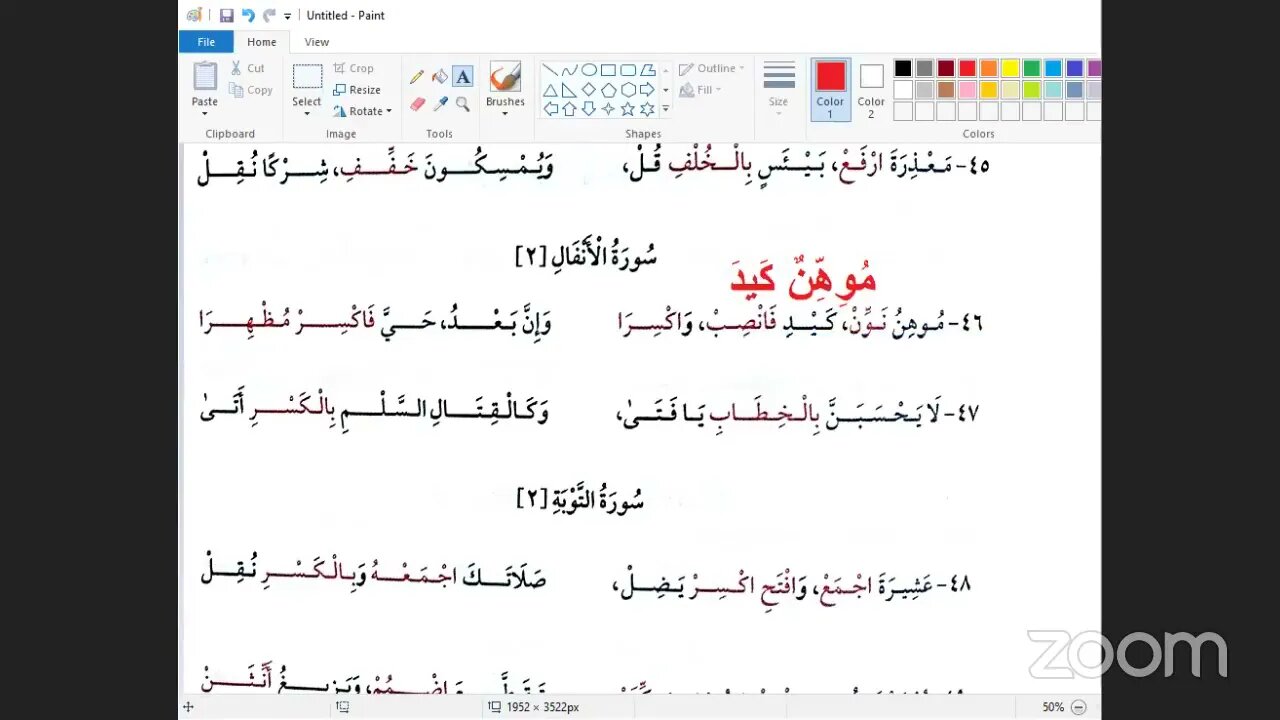The height and width of the screenshot is (720, 1280).
Task: Pick the yellow color swatch
Action: 1010,68
